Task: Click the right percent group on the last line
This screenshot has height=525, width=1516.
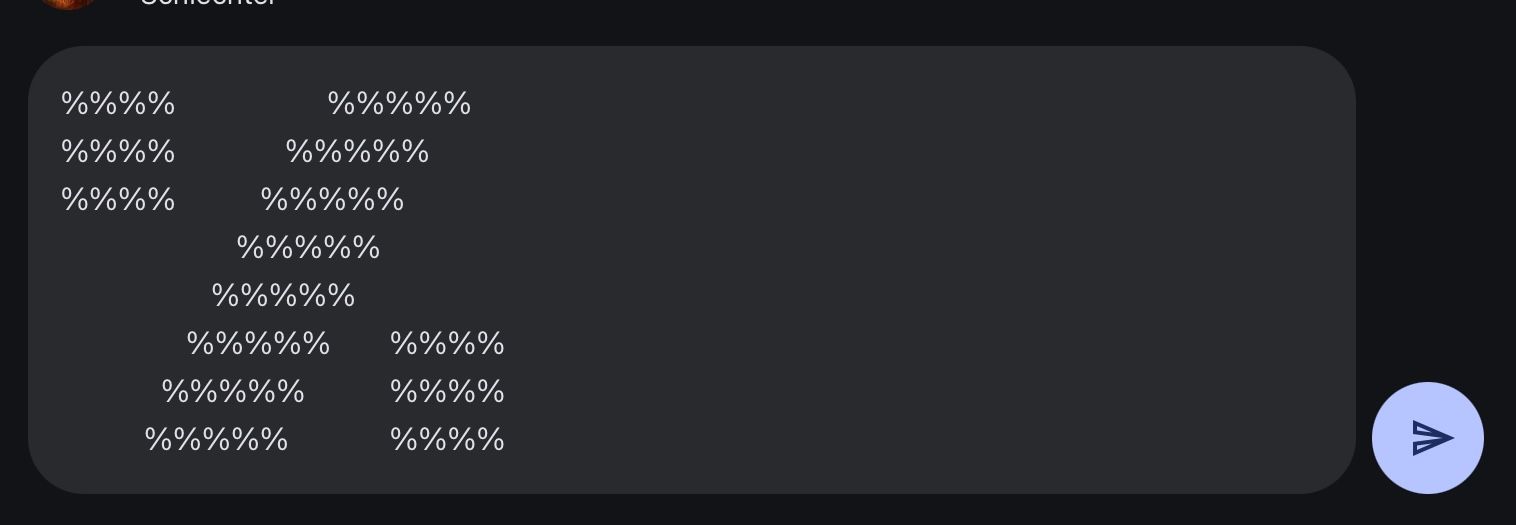Action: pos(447,439)
